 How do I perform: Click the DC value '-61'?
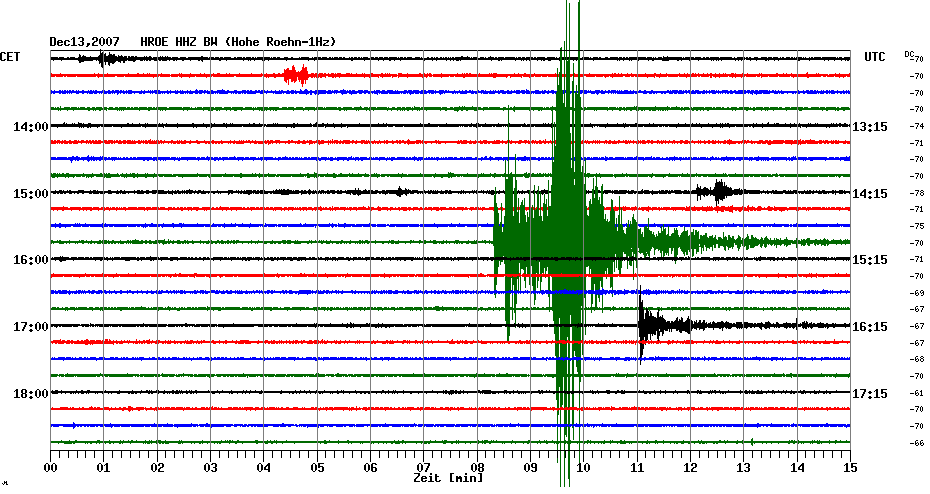pyautogui.click(x=917, y=394)
